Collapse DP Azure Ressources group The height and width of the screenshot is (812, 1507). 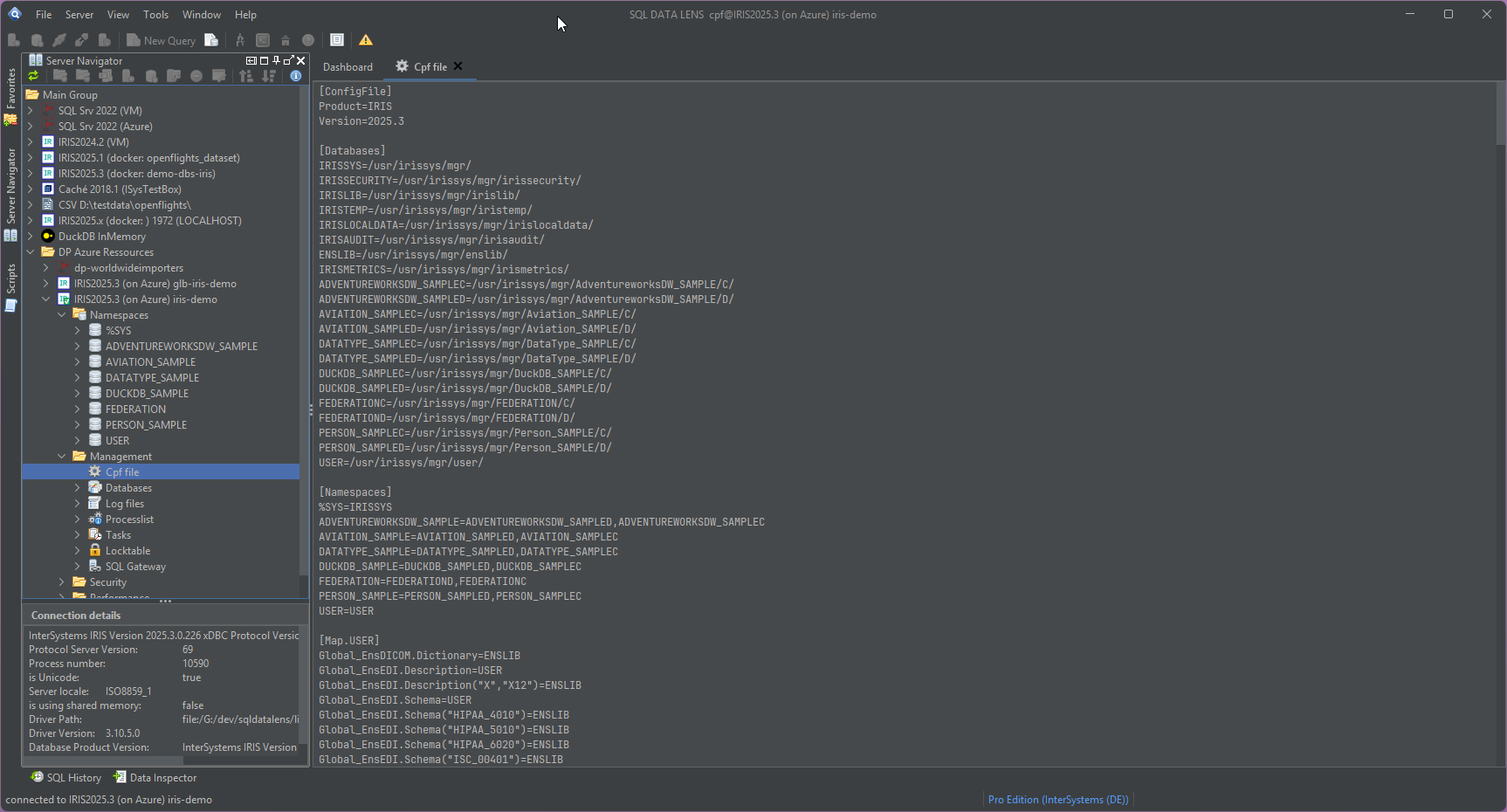click(31, 252)
